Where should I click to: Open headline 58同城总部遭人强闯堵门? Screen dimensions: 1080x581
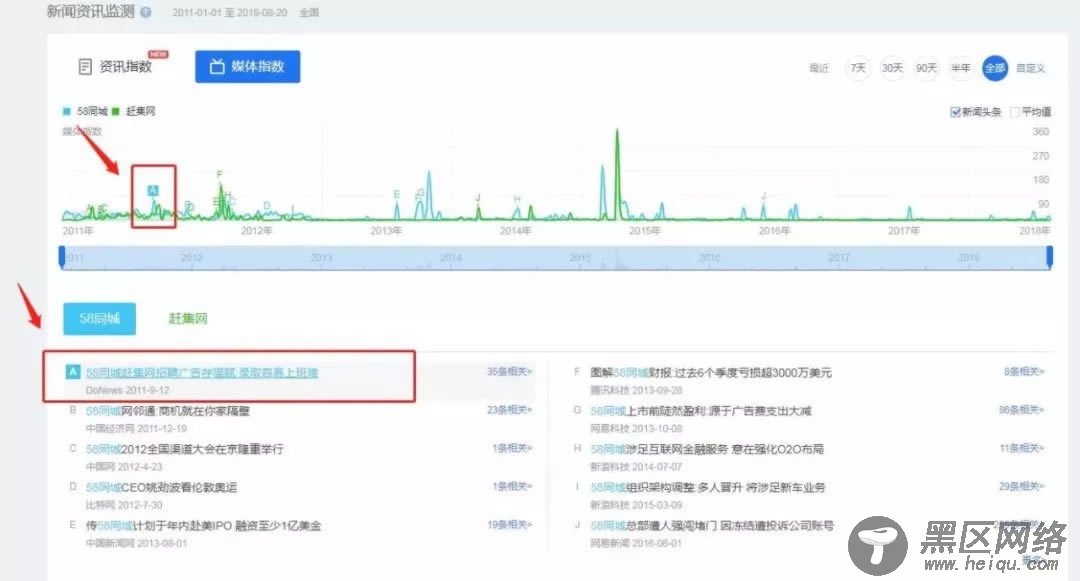point(712,525)
